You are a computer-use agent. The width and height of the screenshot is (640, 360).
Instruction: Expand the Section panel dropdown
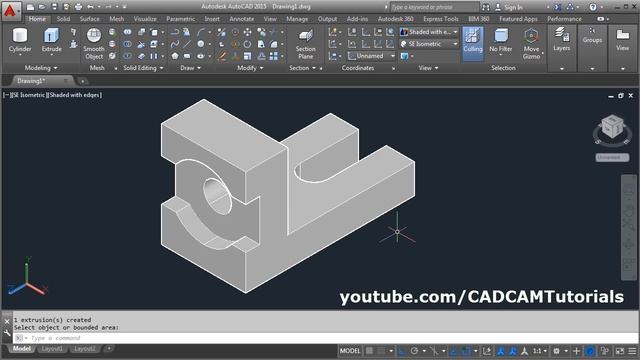(302, 68)
